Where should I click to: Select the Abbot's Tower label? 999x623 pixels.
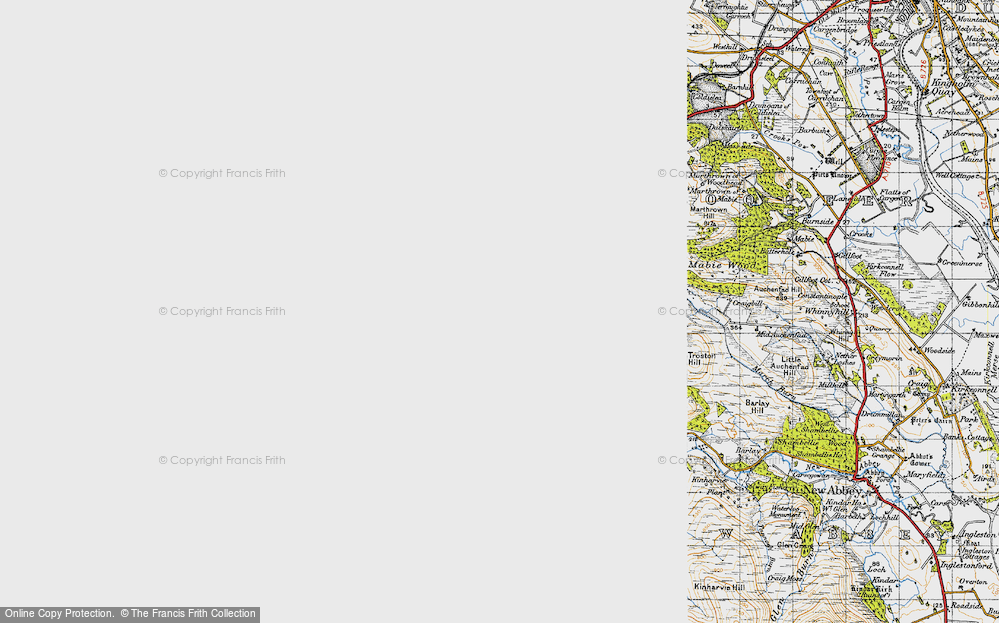click(921, 460)
